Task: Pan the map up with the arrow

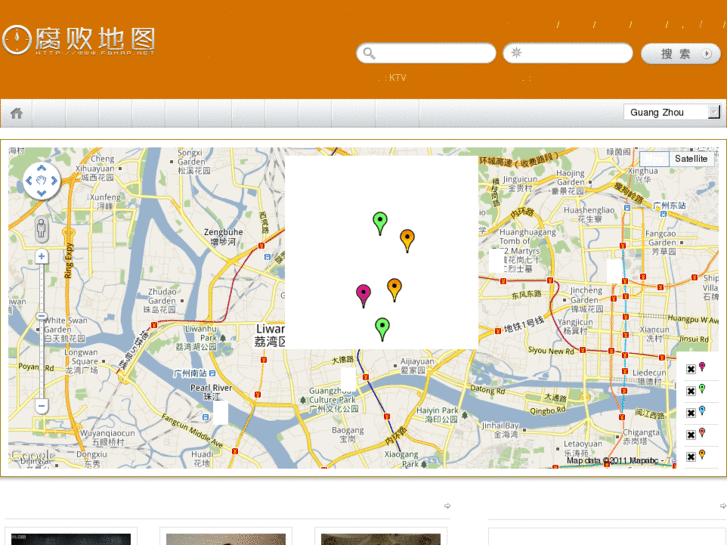Action: [42, 168]
